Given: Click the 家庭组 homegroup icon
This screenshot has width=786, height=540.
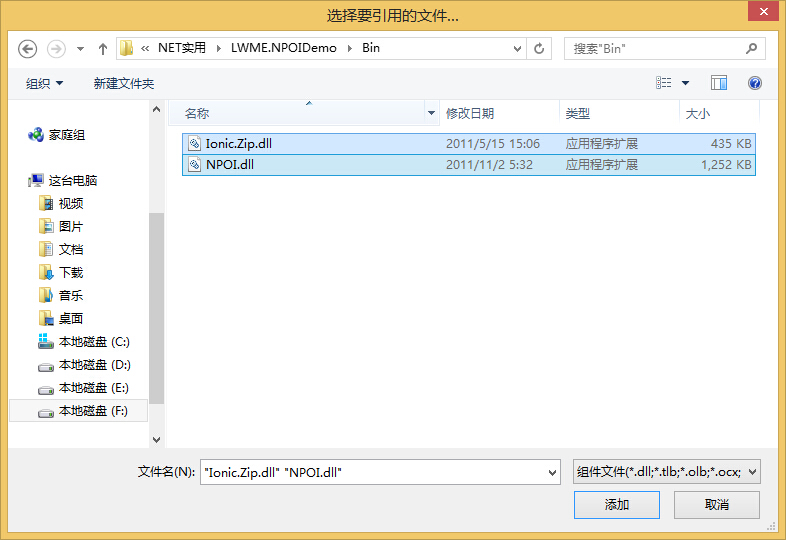Looking at the screenshot, I should [x=36, y=135].
